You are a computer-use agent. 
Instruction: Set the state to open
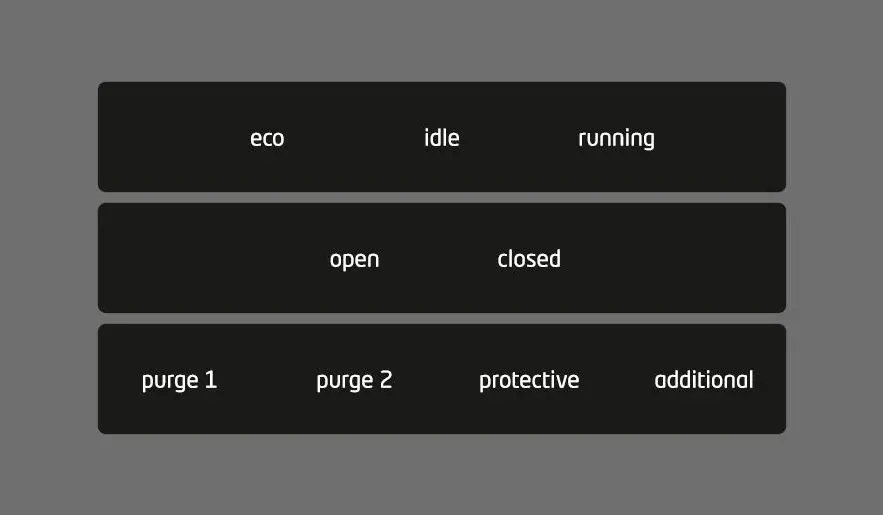tap(354, 259)
